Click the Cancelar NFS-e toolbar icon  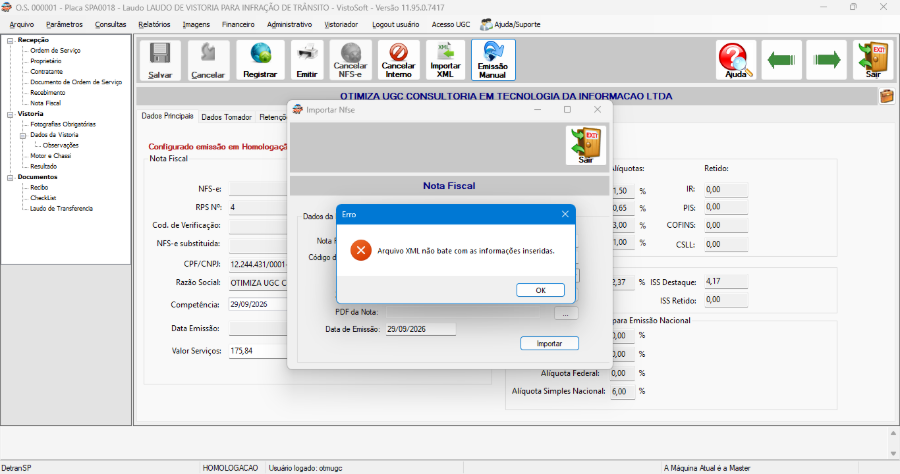click(x=350, y=60)
